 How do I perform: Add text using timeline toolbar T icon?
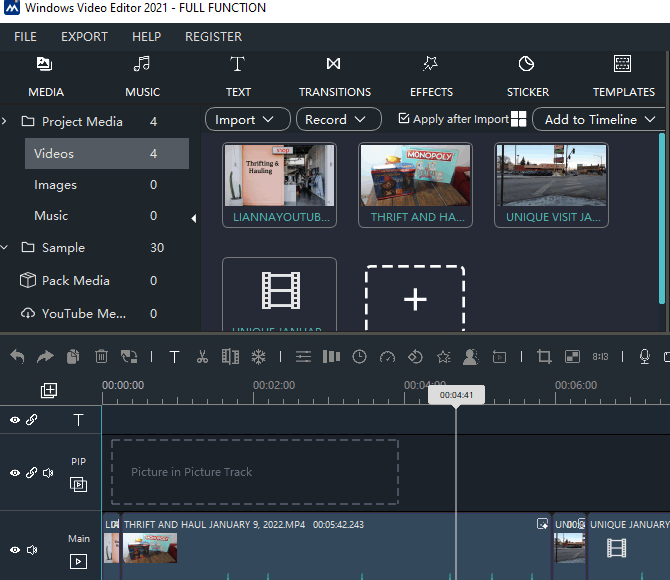click(174, 356)
